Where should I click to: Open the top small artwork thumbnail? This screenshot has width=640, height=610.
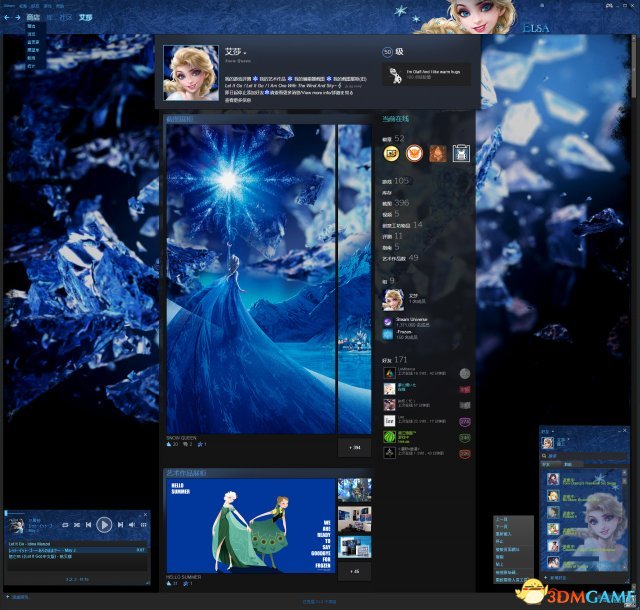coord(354,490)
